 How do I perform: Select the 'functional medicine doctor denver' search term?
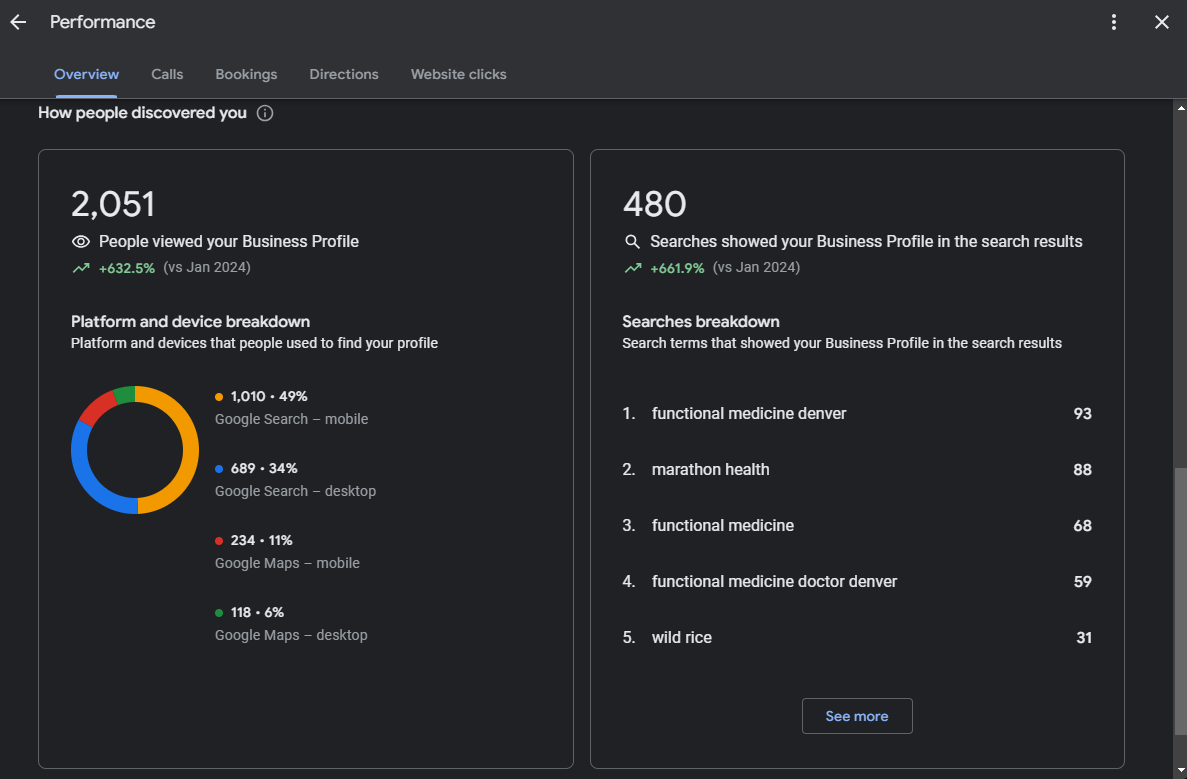[x=774, y=581]
